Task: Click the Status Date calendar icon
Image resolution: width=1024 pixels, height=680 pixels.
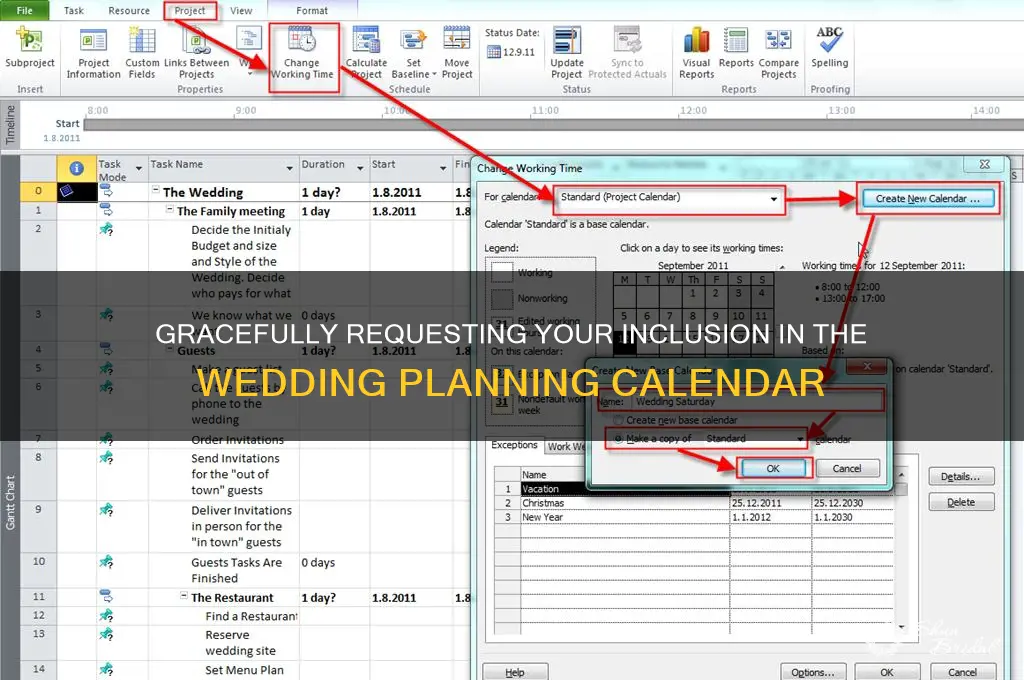Action: point(494,52)
